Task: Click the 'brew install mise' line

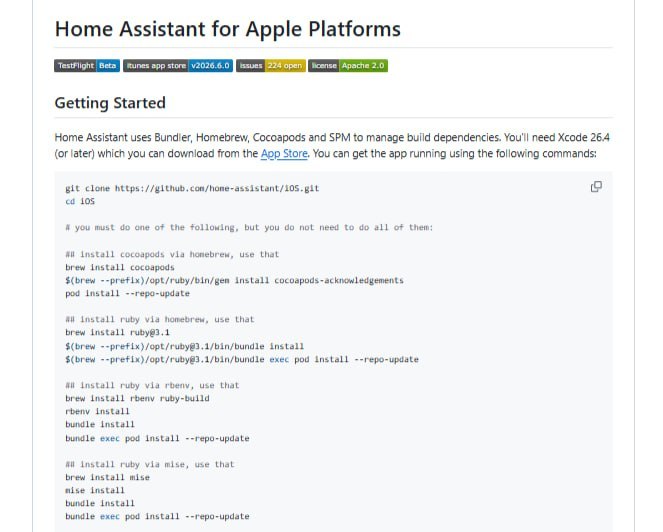Action: (107, 477)
